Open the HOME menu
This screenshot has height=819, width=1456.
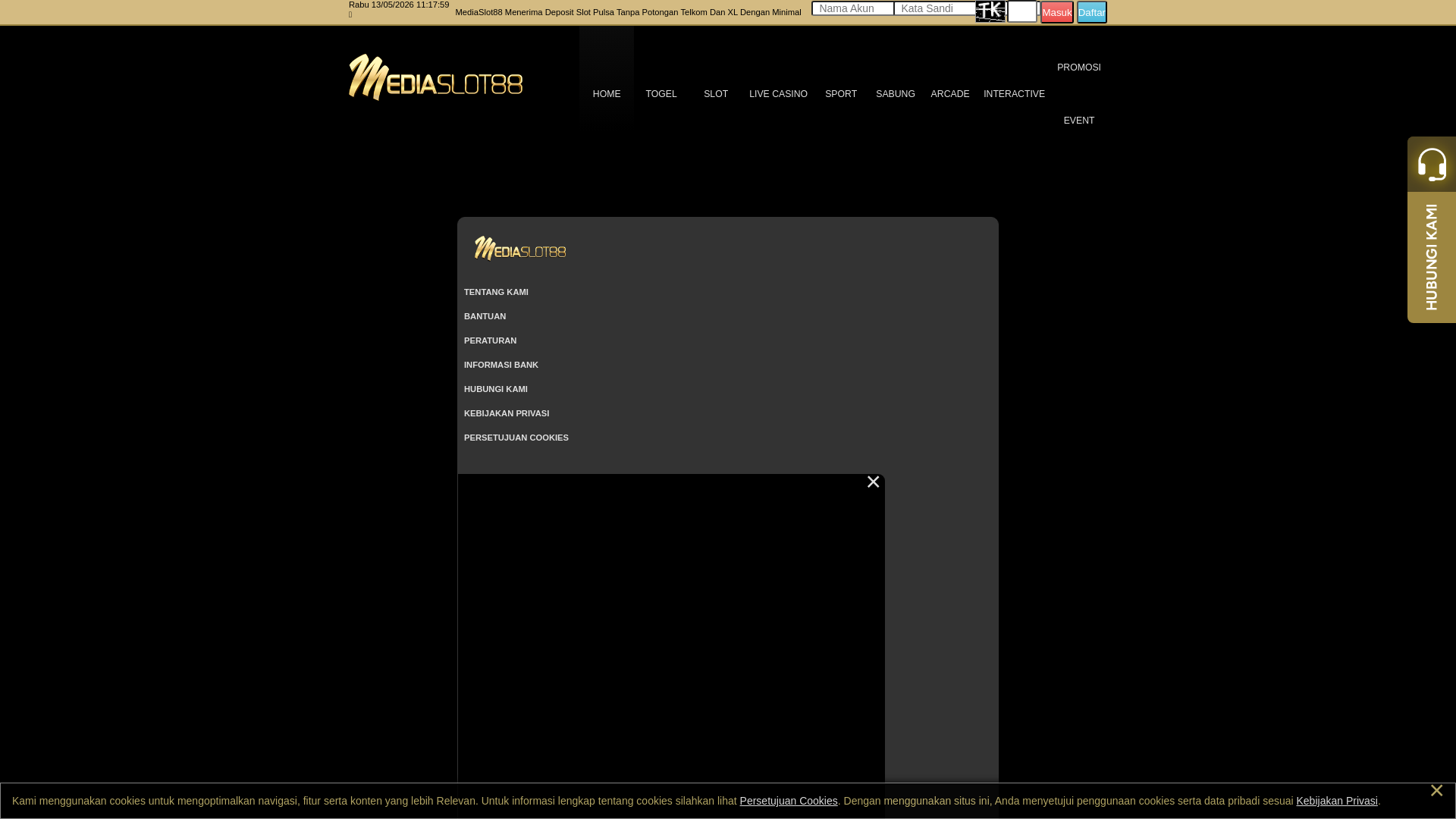[x=607, y=94]
